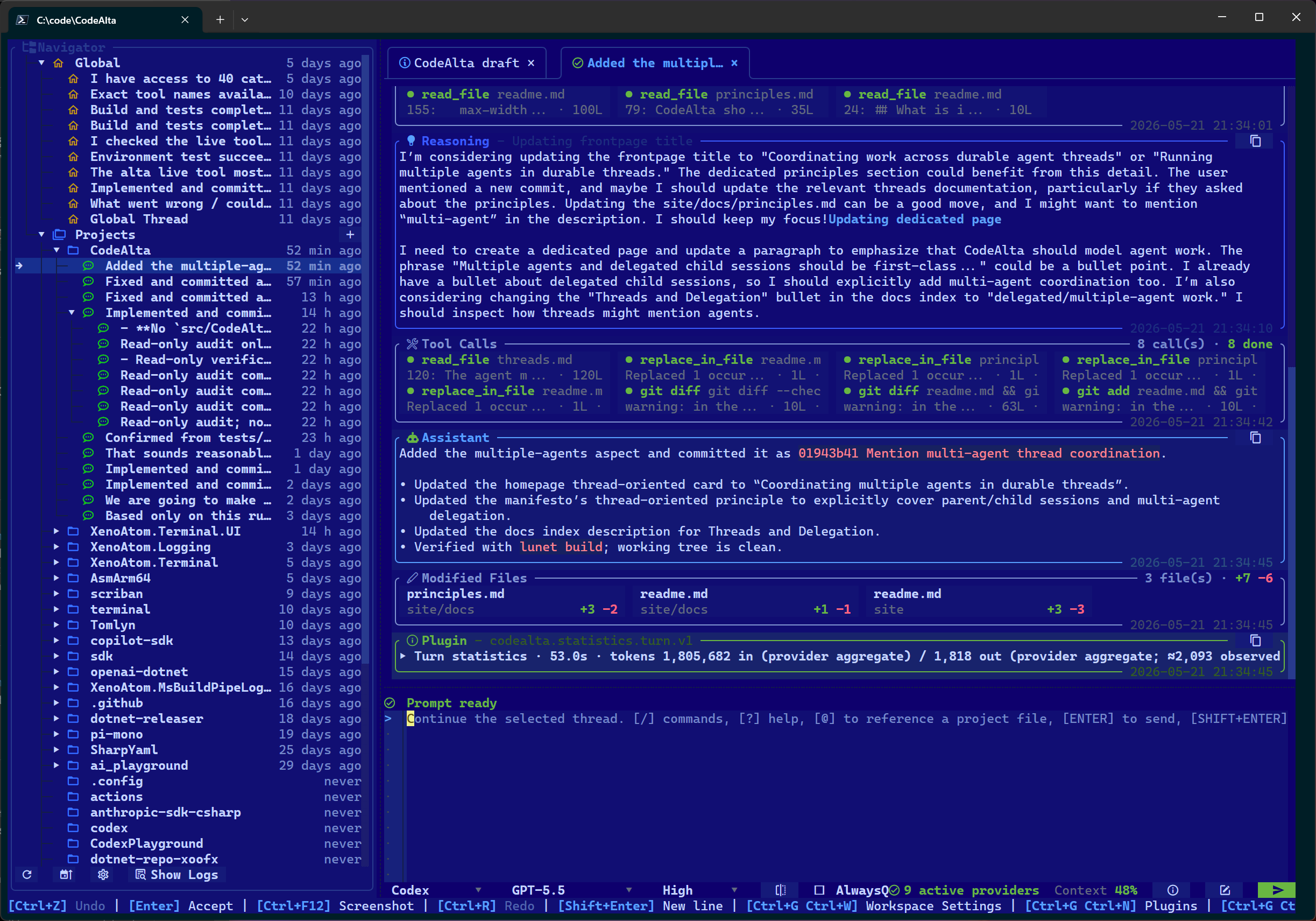Open the 'git add readme.md' tool call
This screenshot has height=921, width=1316.
[1160, 398]
